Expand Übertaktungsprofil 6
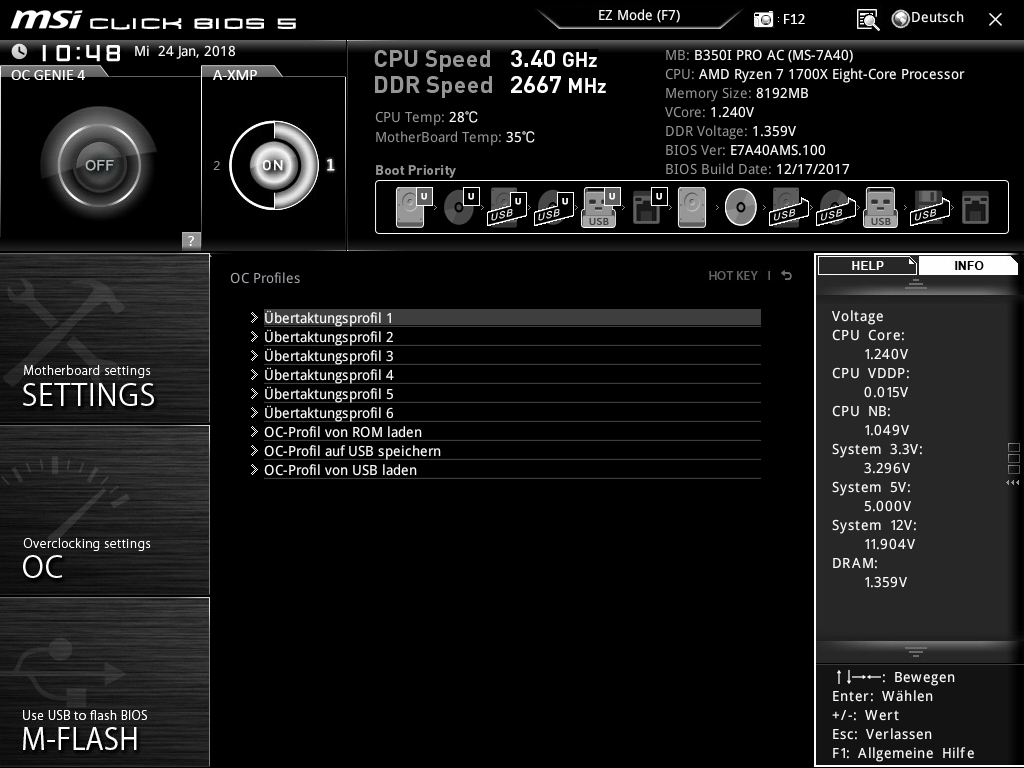The width and height of the screenshot is (1024, 768). tap(512, 413)
